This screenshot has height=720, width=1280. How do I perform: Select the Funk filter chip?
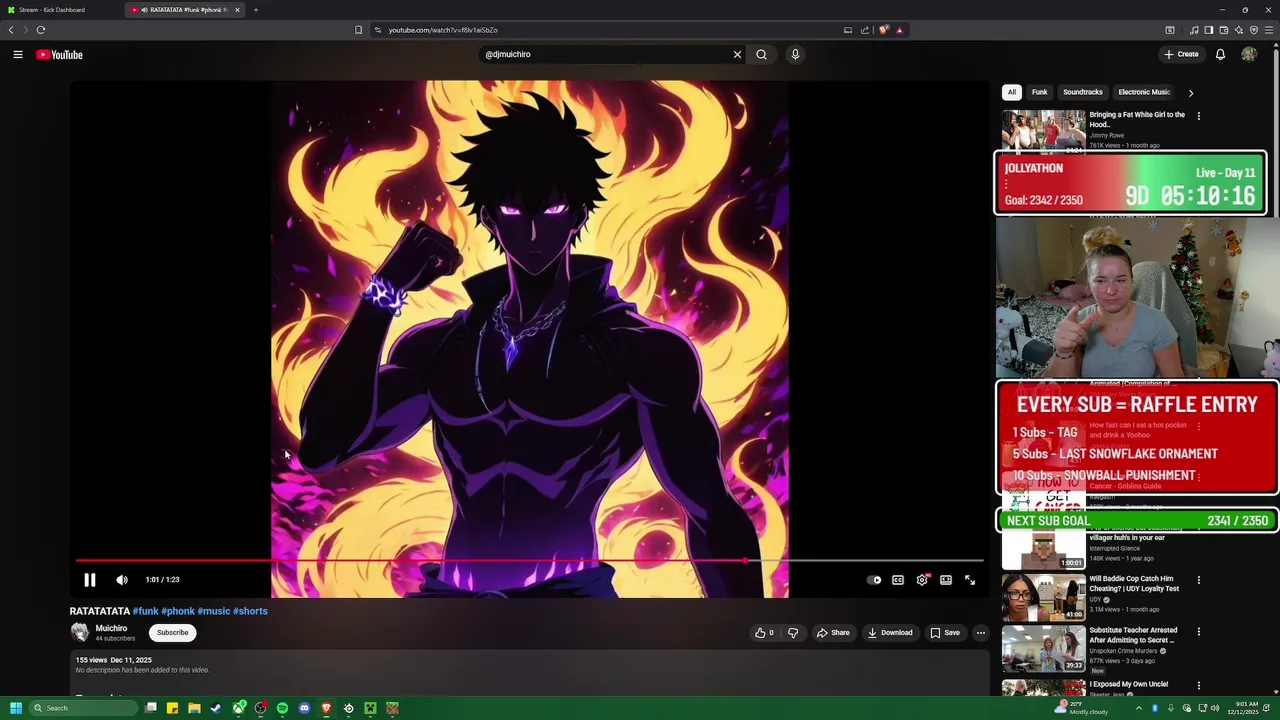tap(1040, 92)
